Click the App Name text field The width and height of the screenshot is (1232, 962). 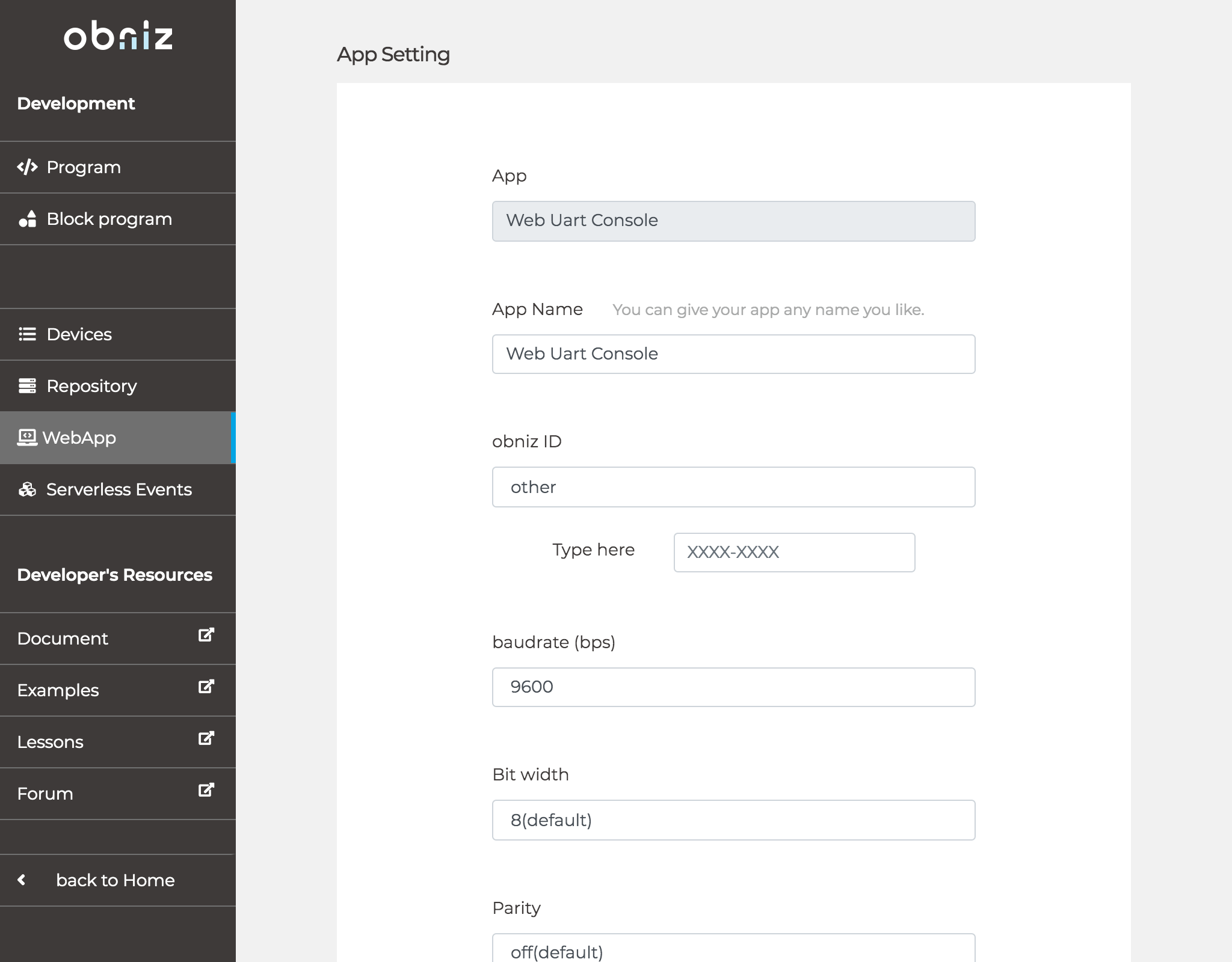click(x=733, y=354)
